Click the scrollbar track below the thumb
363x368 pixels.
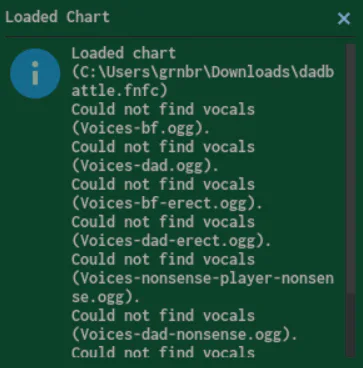tap(350, 325)
